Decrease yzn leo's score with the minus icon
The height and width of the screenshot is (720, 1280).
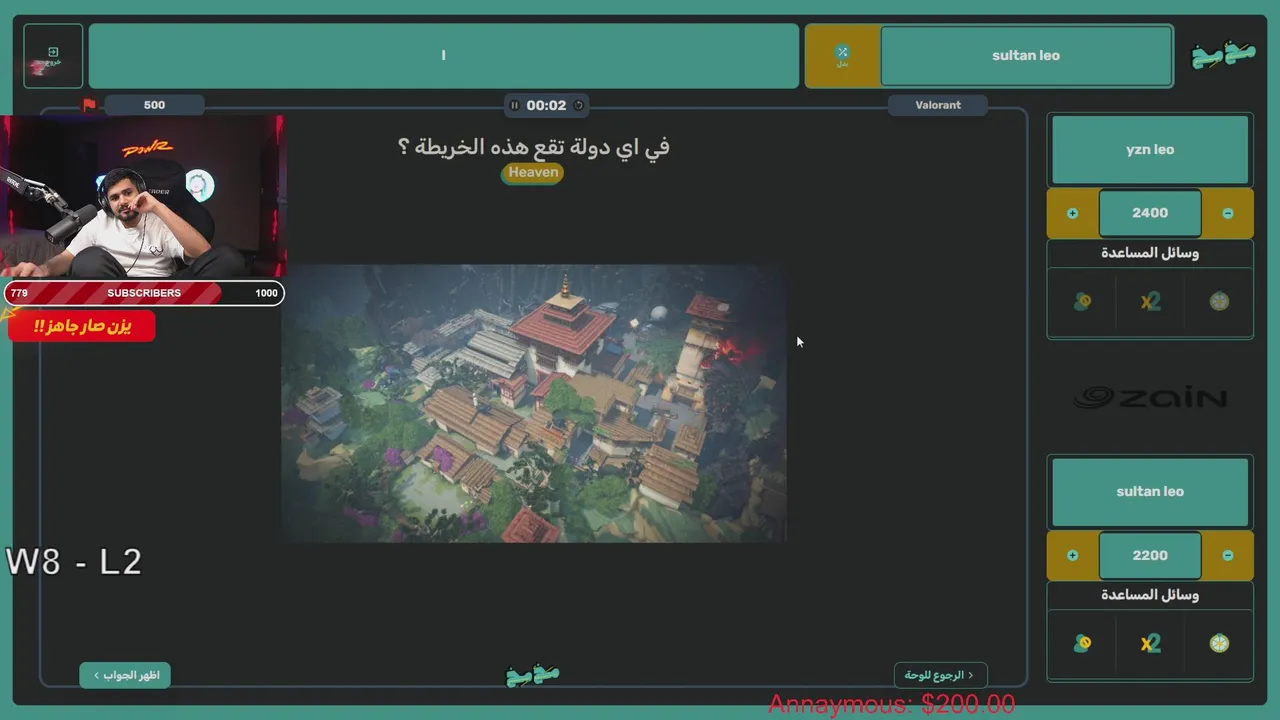1228,213
